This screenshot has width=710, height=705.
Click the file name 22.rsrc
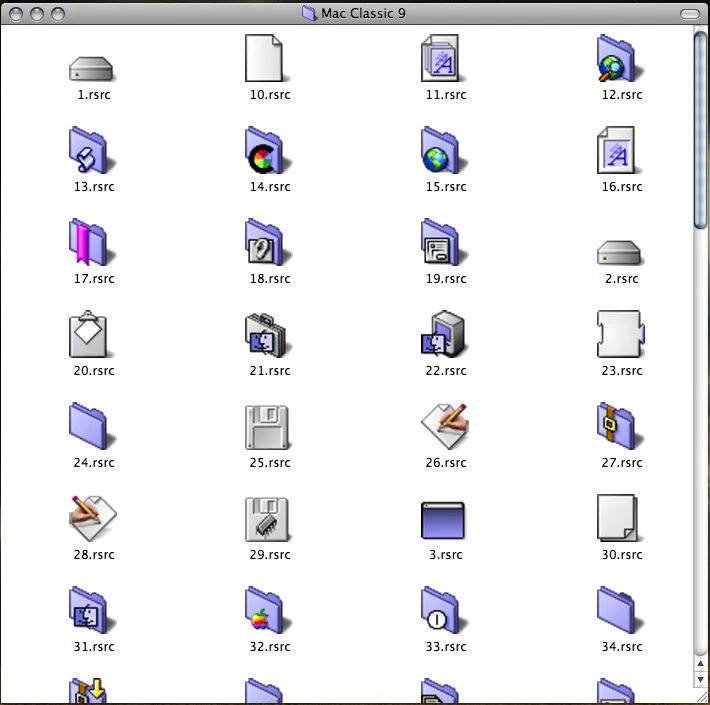[446, 370]
